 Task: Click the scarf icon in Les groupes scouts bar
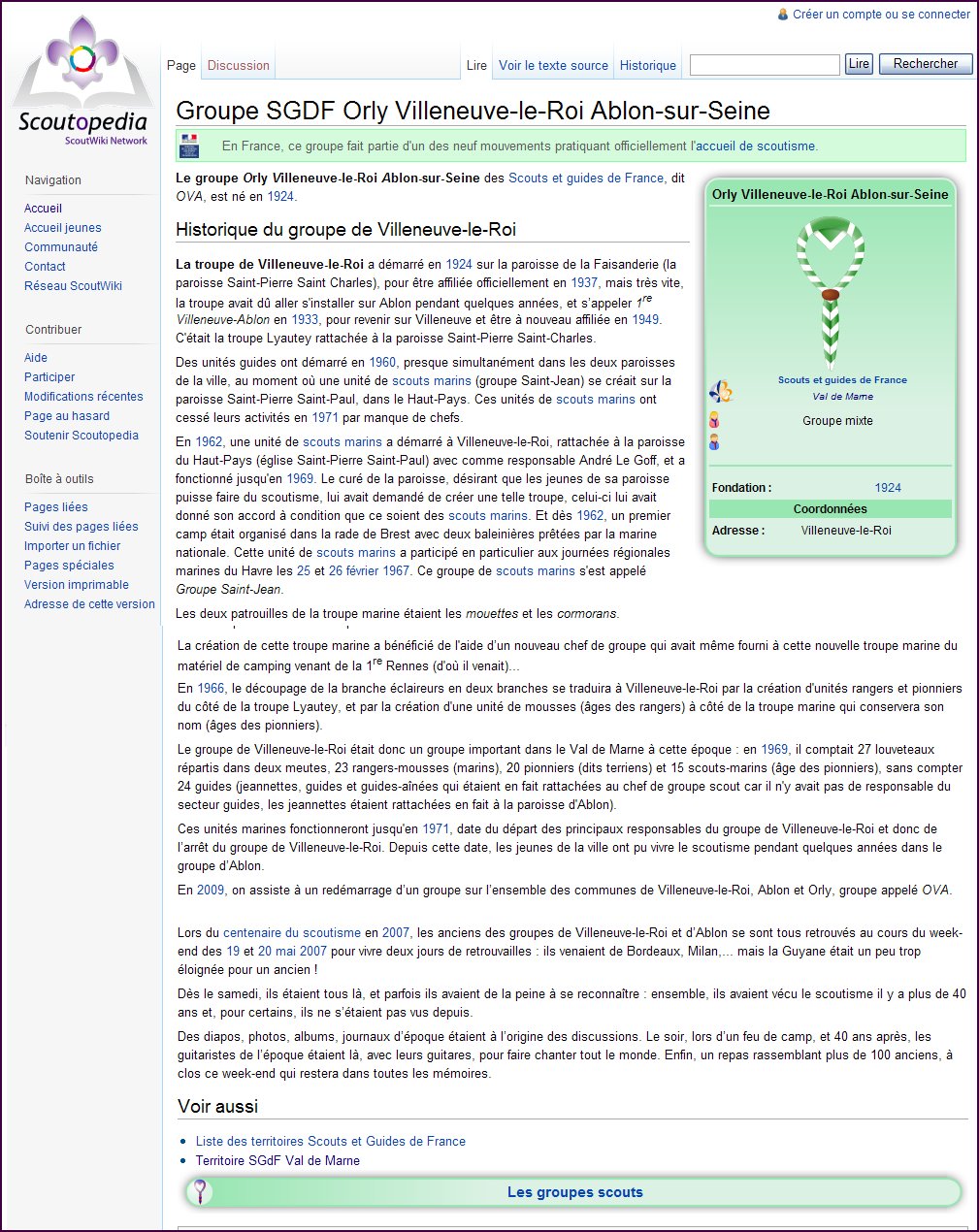[200, 1191]
